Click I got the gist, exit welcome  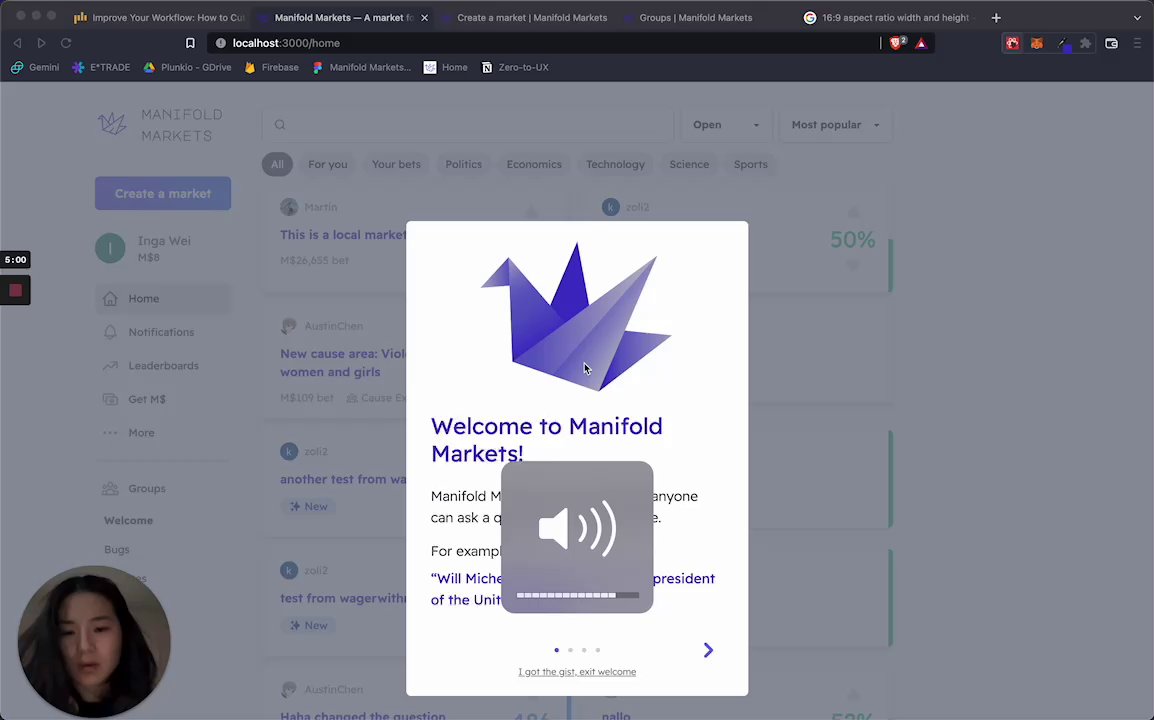[577, 671]
